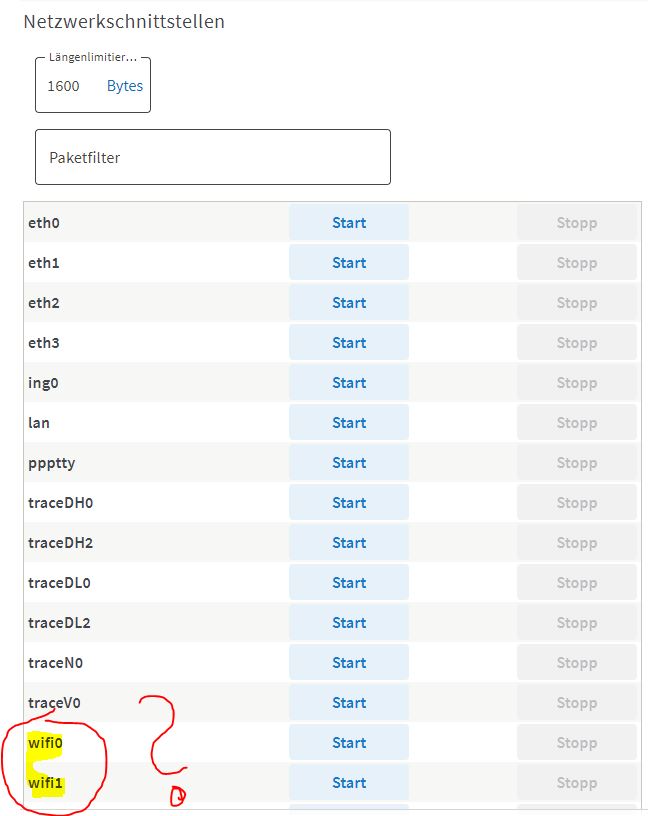Click Stopp for the lan interface
The height and width of the screenshot is (816, 648).
pos(577,423)
